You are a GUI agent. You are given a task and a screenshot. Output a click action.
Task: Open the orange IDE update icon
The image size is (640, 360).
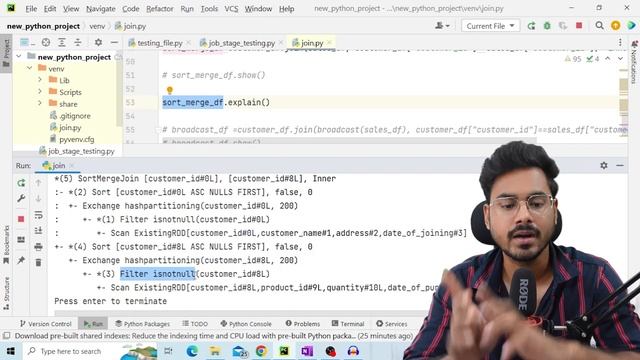point(616,26)
